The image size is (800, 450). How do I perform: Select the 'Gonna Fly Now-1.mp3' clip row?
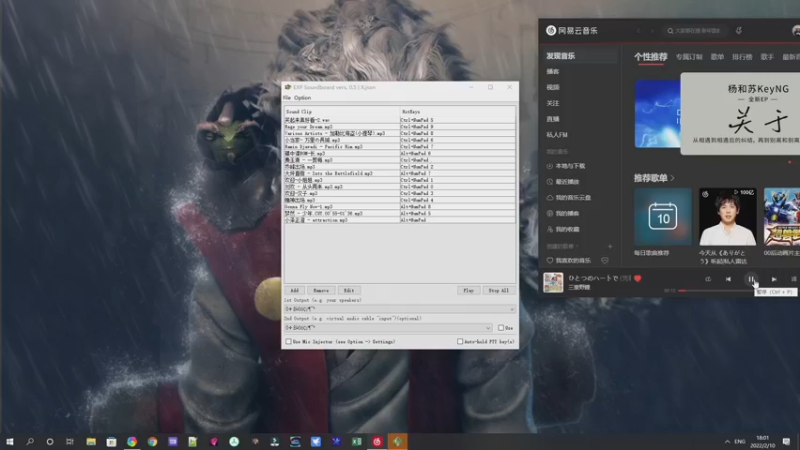coord(342,207)
